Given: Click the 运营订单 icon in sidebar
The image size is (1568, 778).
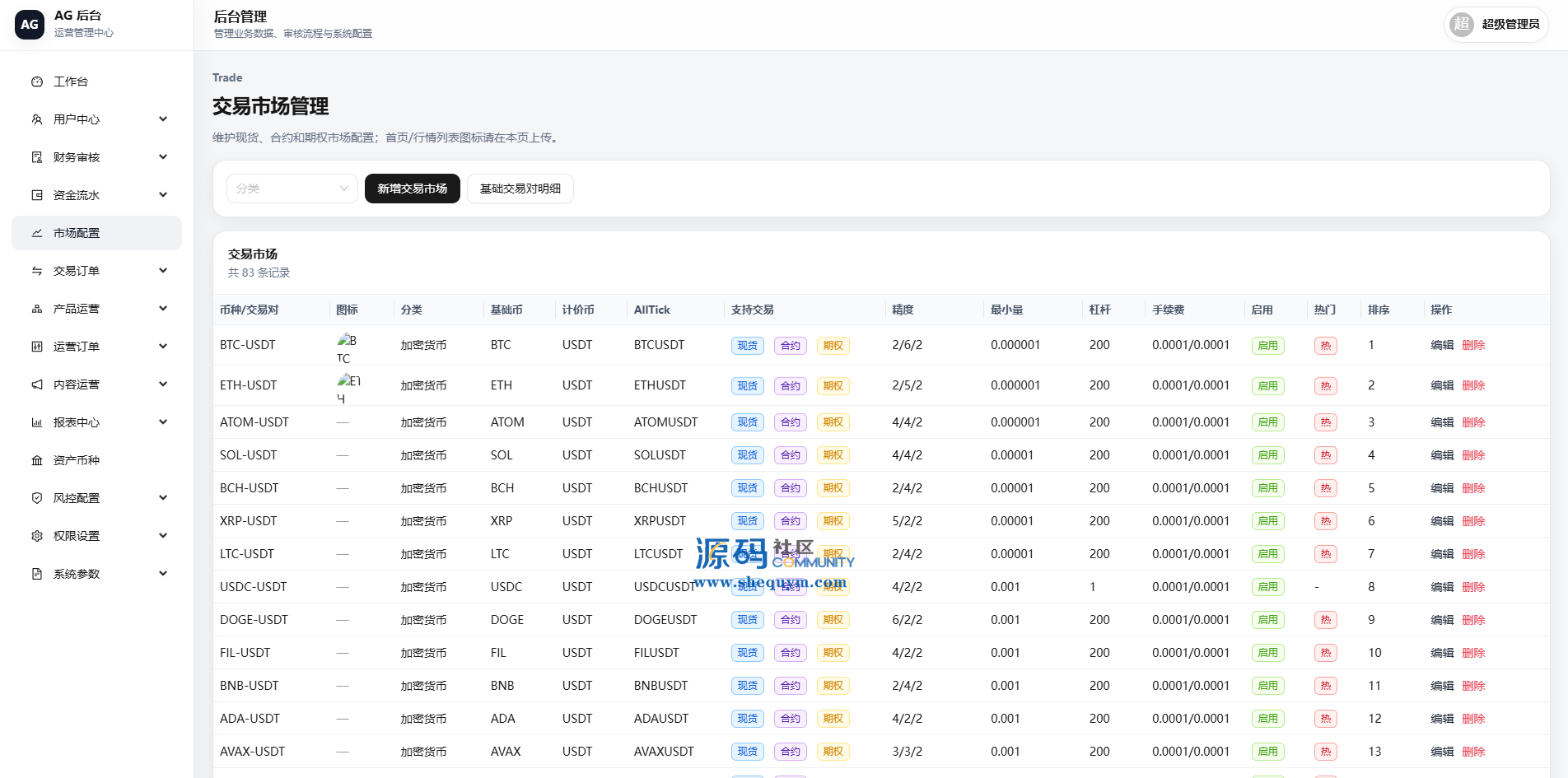Looking at the screenshot, I should 37,347.
